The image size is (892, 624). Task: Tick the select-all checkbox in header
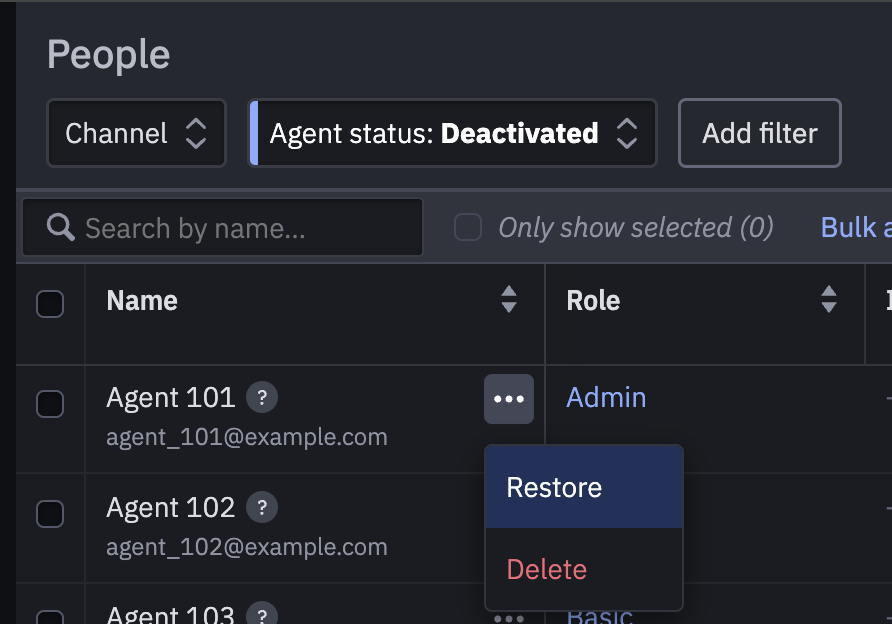(x=50, y=304)
